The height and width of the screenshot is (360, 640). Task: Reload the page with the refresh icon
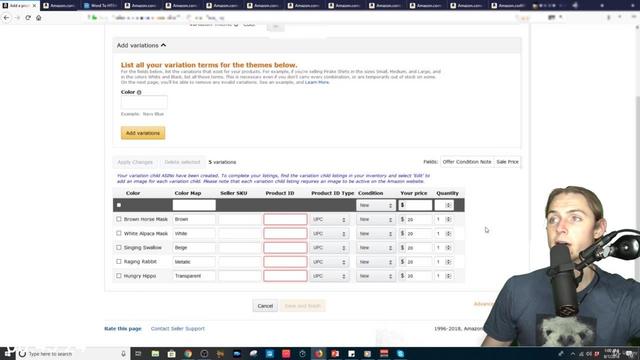(x=28, y=18)
